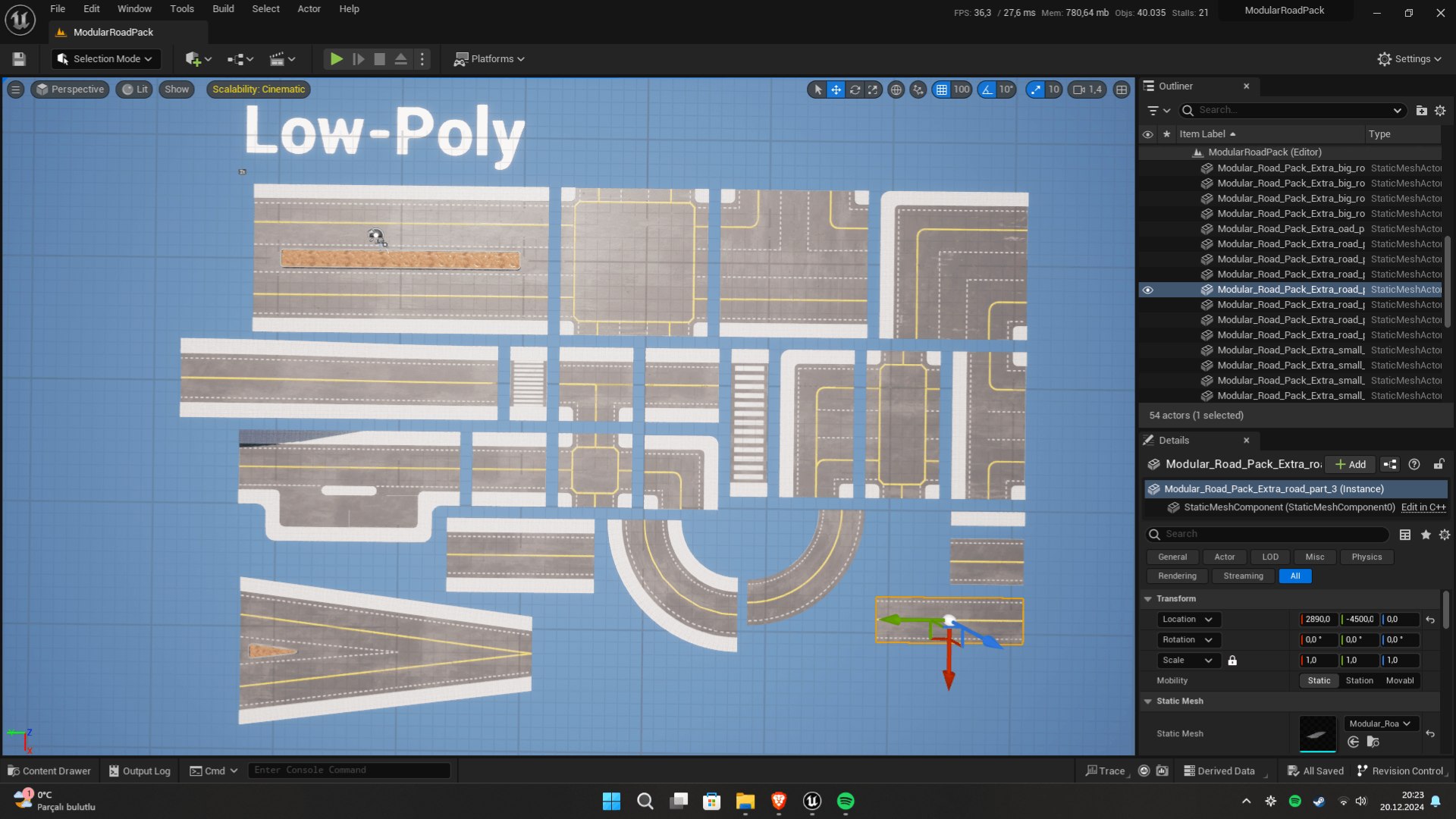Open rotation snap value 10 degrees
This screenshot has height=819, width=1456.
[x=1006, y=89]
